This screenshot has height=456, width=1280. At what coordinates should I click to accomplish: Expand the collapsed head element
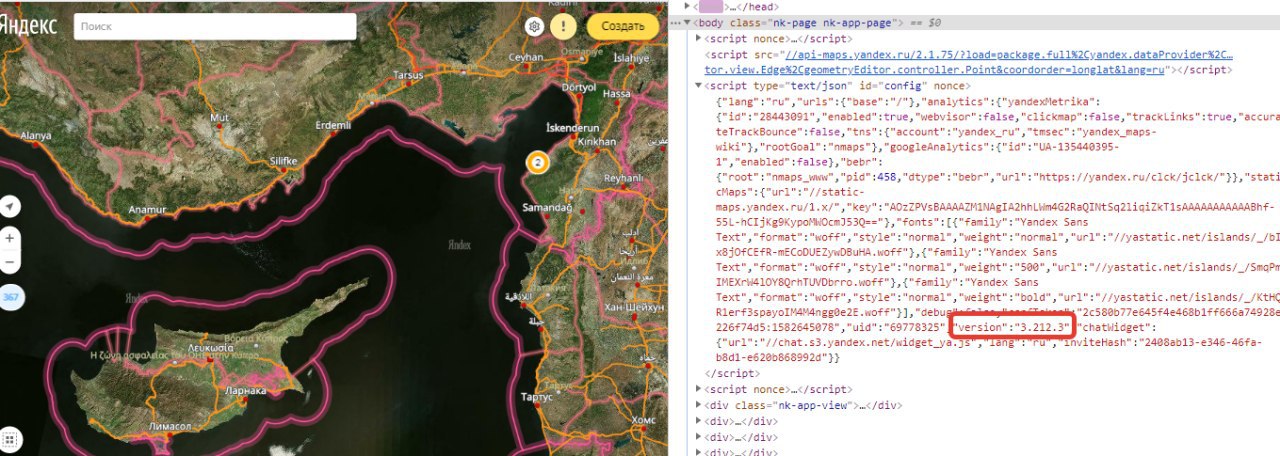click(x=686, y=6)
